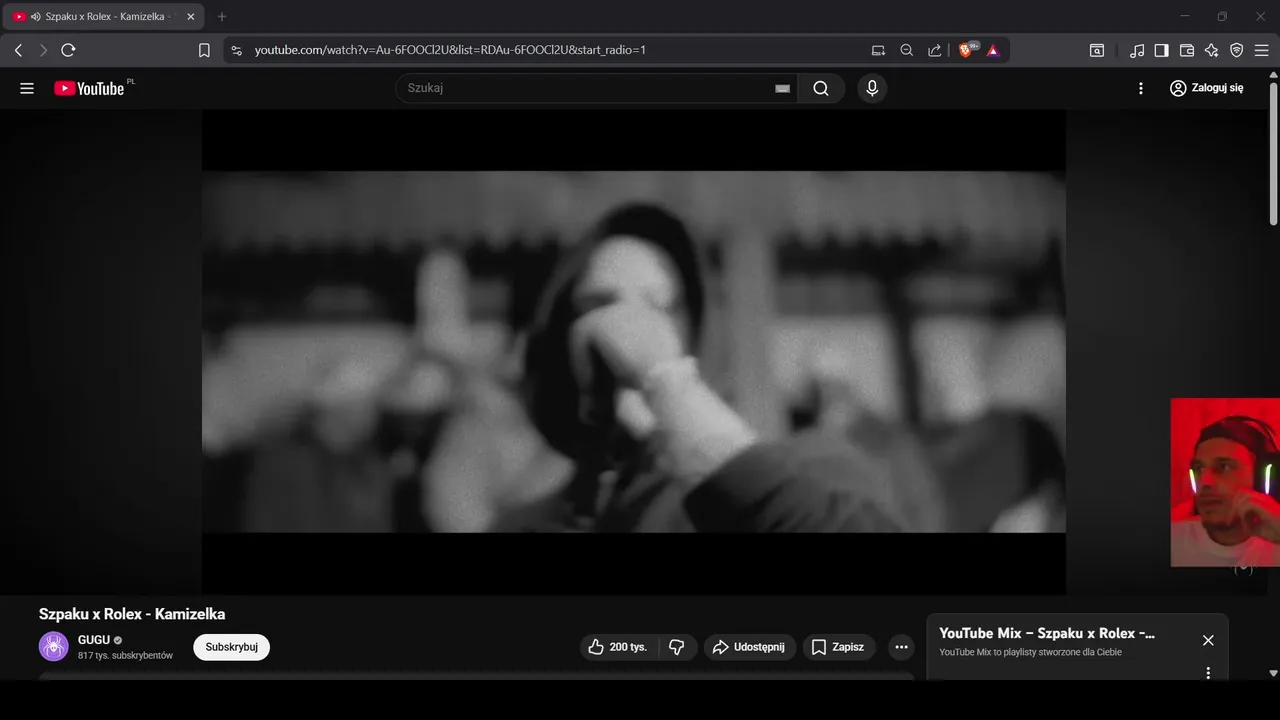The width and height of the screenshot is (1280, 720).
Task: Open Brave Shields lion icon
Action: tap(967, 50)
